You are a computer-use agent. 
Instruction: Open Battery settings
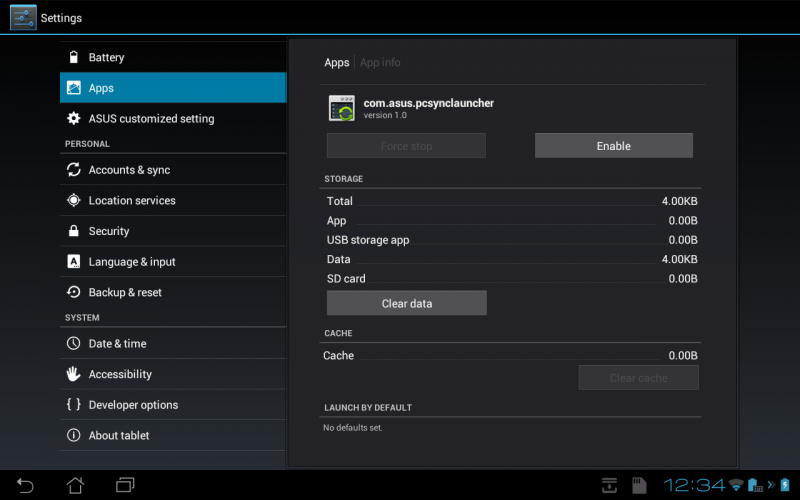[x=173, y=58]
